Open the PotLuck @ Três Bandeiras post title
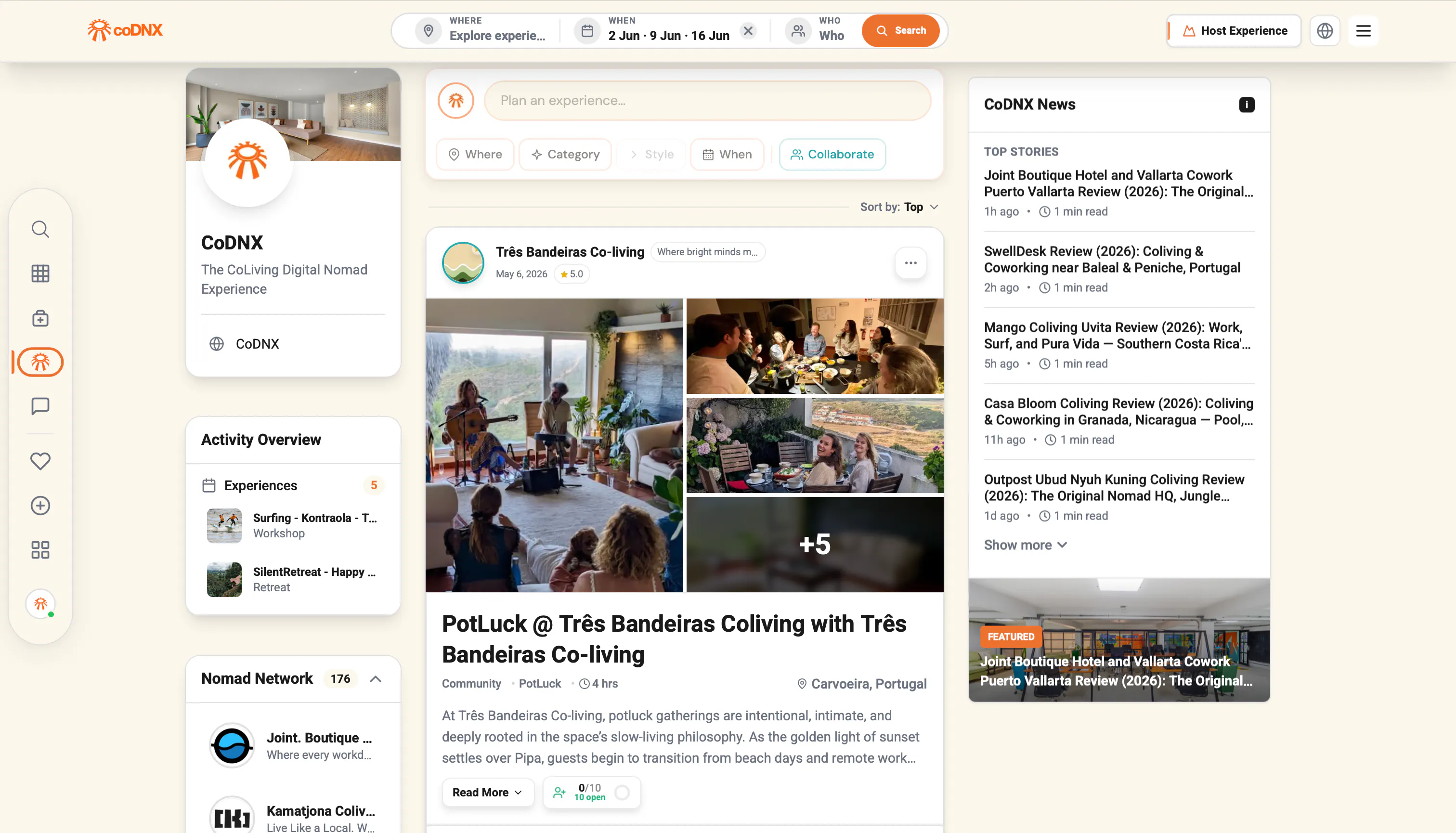This screenshot has width=1456, height=833. [674, 639]
